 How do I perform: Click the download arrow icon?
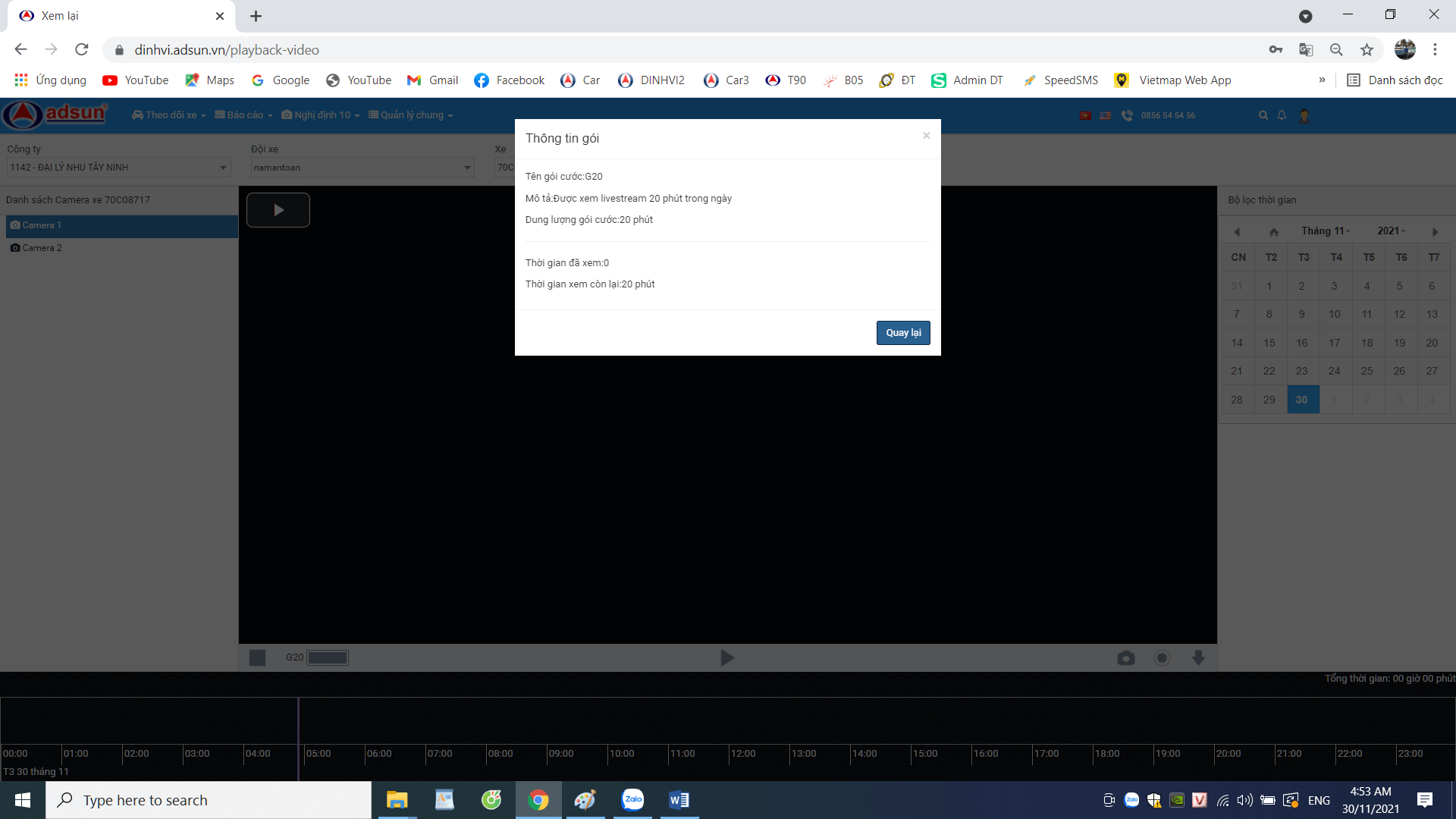tap(1198, 657)
